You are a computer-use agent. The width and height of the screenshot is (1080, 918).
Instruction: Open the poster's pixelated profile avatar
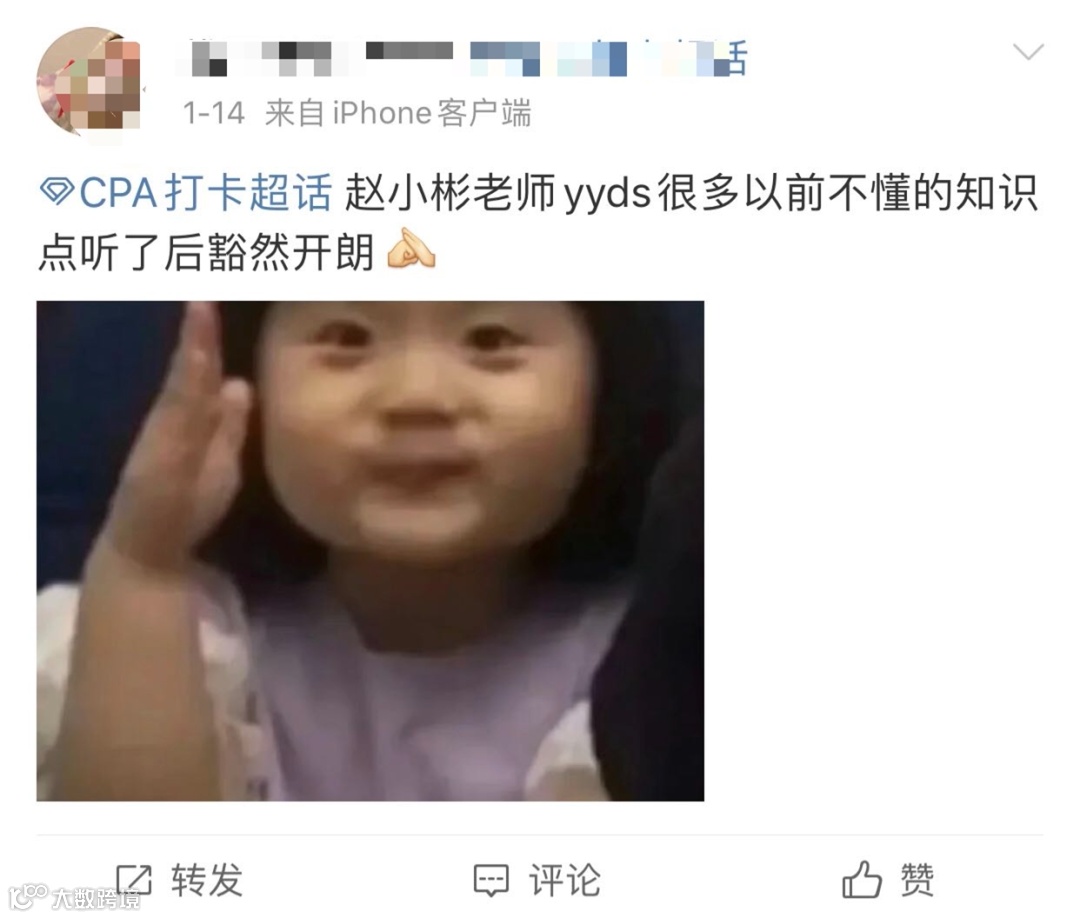[89, 81]
